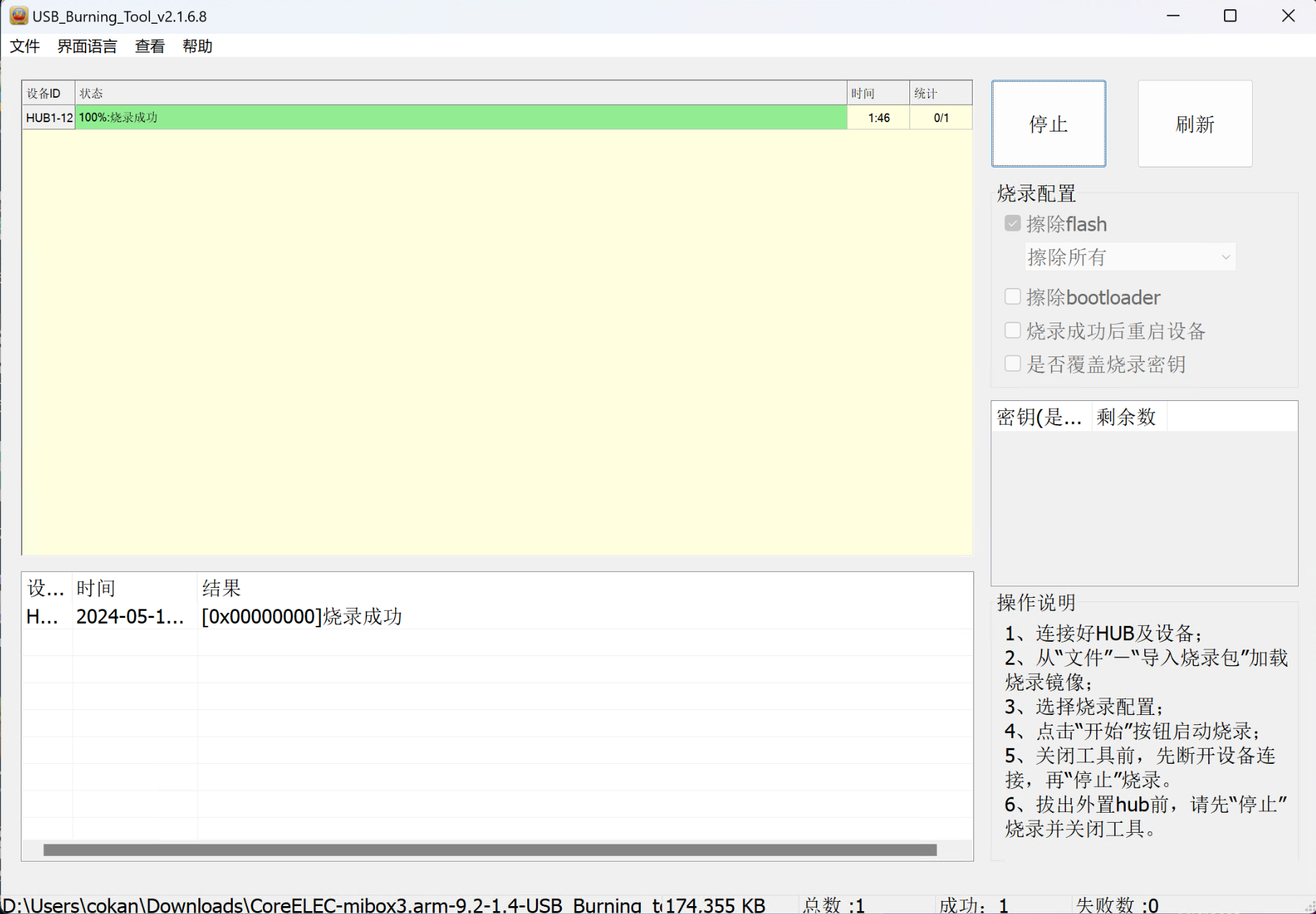Close the USB Burning Tool window

1288,16
